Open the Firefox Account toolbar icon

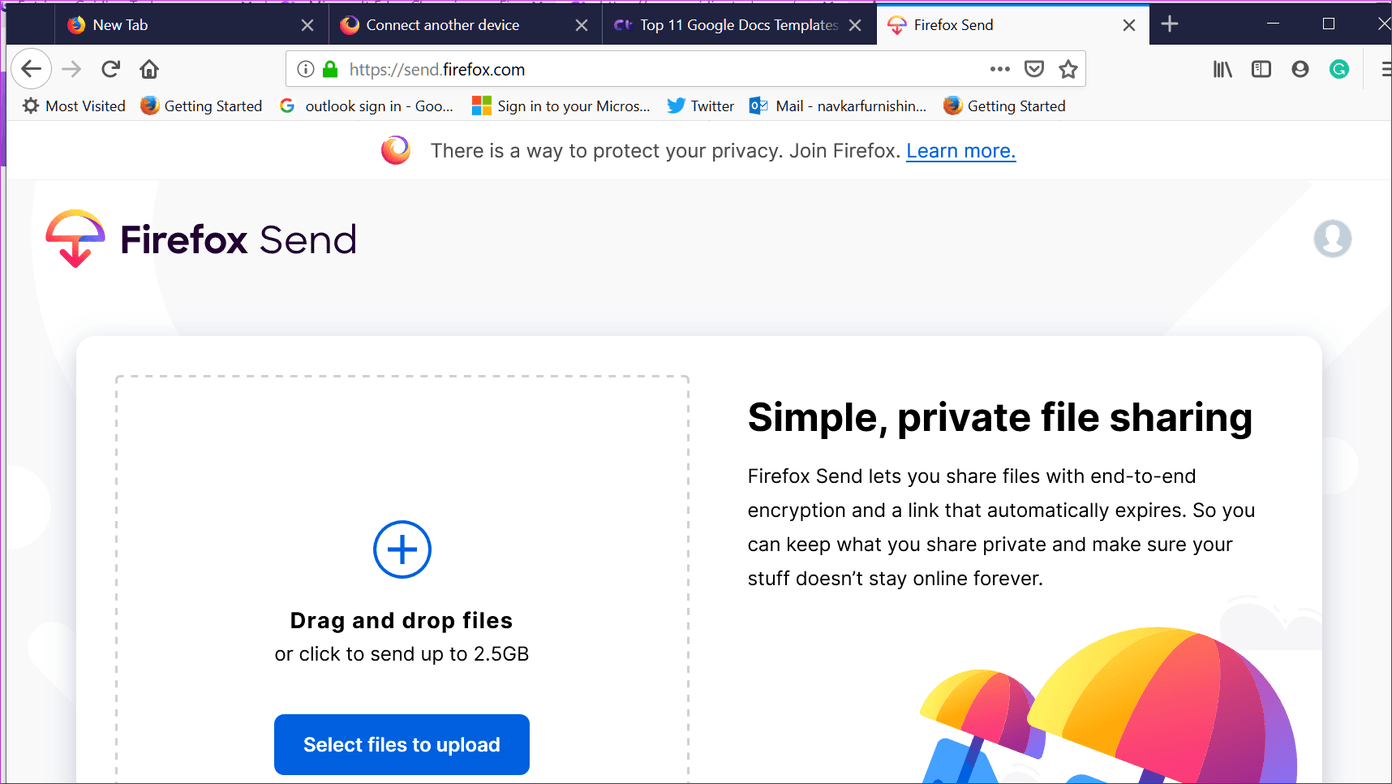1300,69
